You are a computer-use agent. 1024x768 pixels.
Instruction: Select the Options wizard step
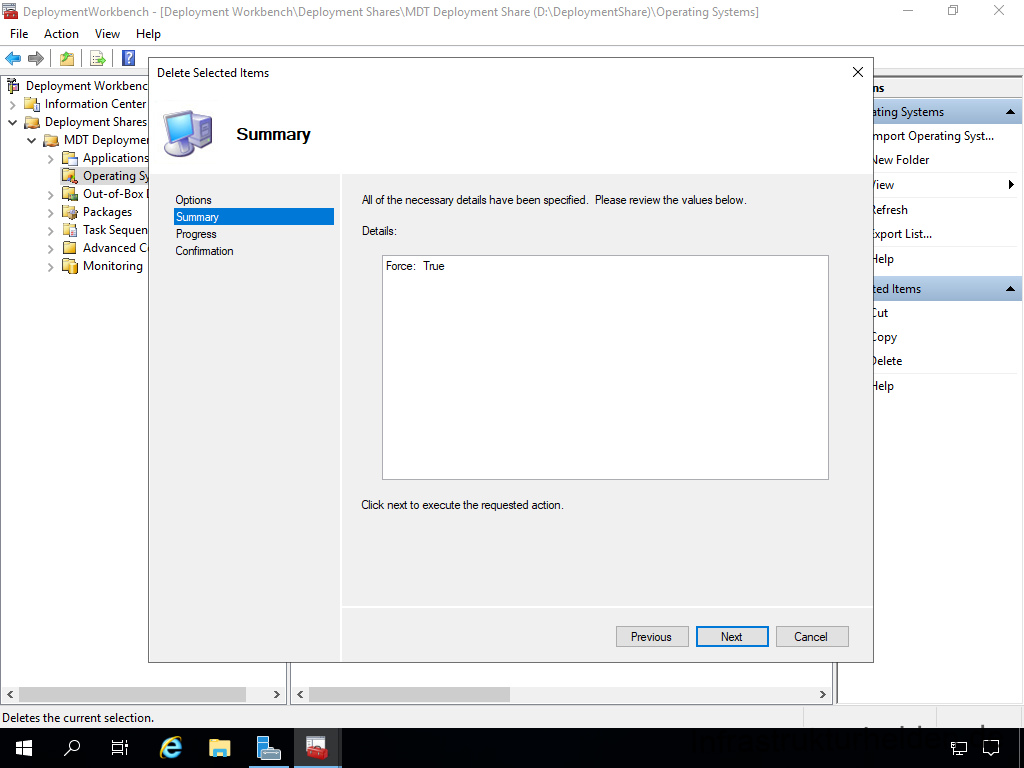(x=193, y=200)
